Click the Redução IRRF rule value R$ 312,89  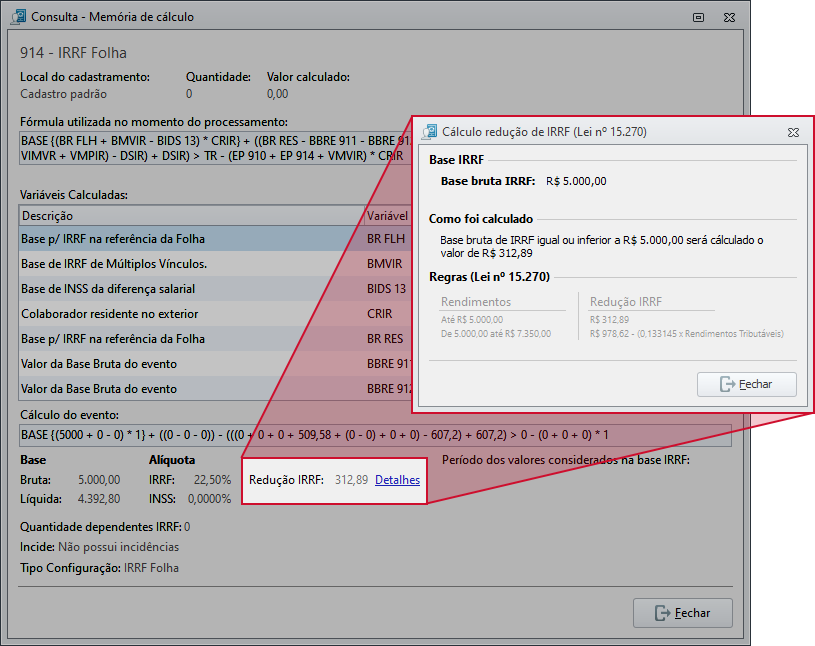pos(609,320)
